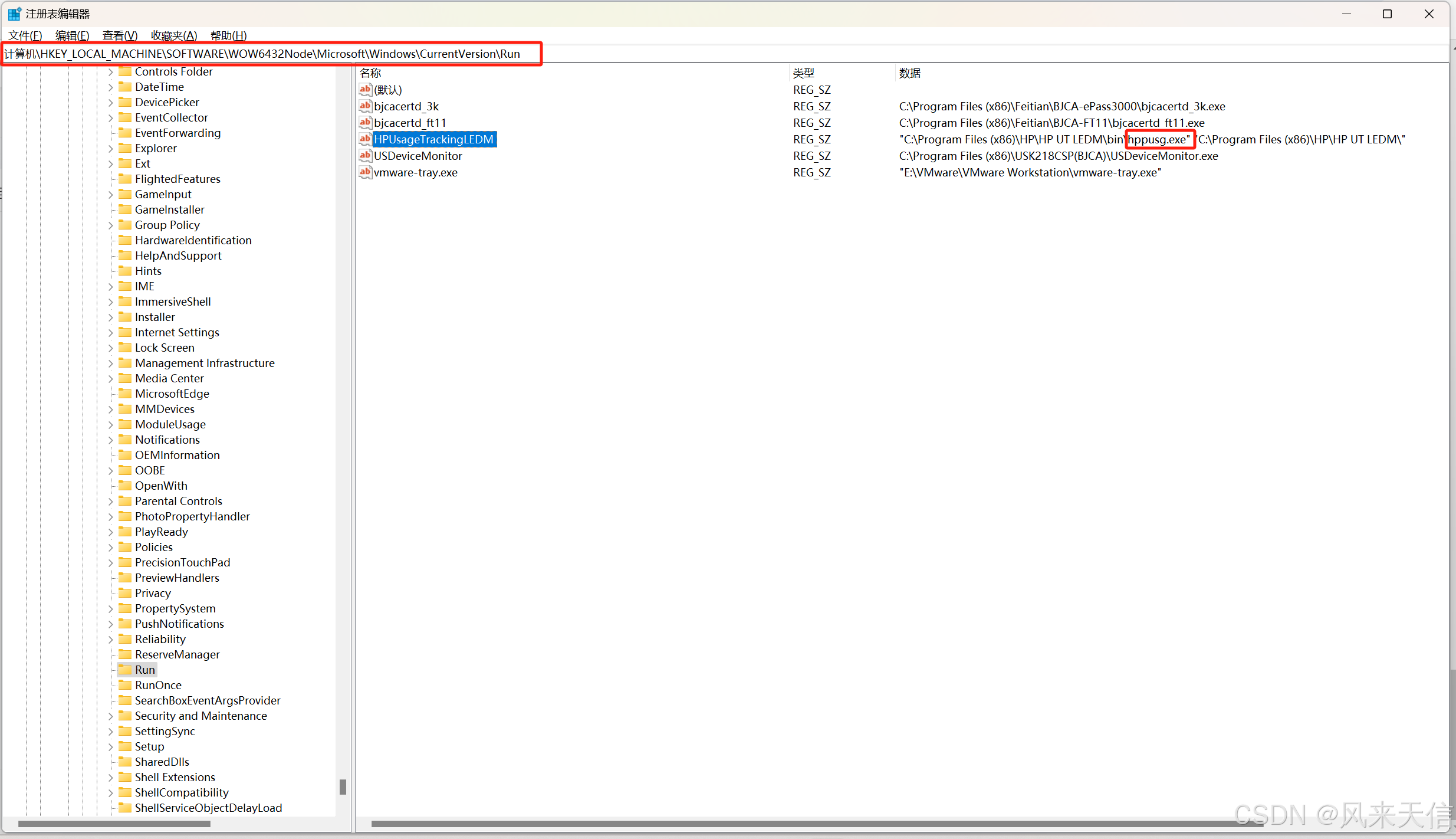Open the 帮助(H) menu

pos(228,35)
